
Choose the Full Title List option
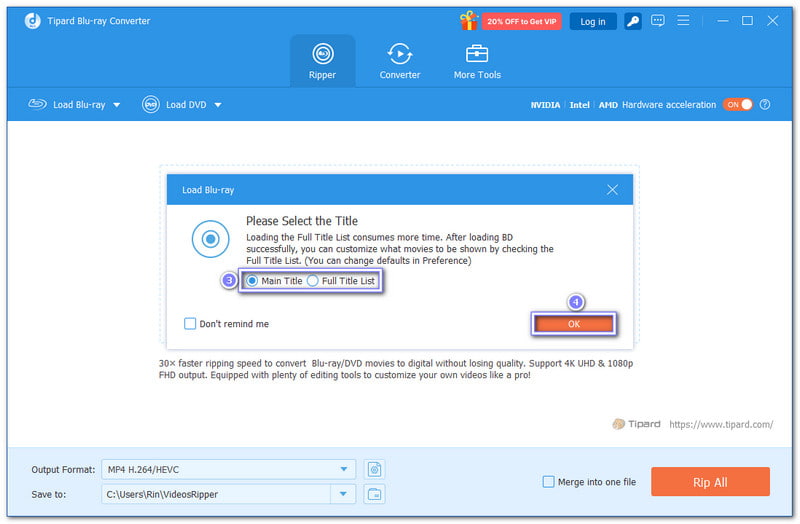[313, 281]
